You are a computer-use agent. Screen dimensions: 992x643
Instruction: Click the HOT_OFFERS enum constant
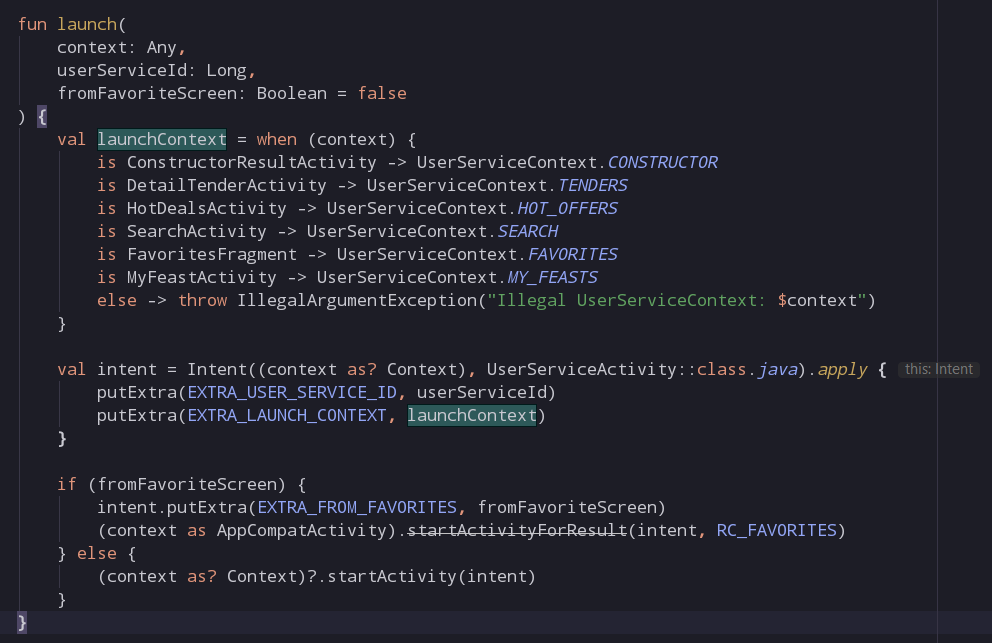567,208
